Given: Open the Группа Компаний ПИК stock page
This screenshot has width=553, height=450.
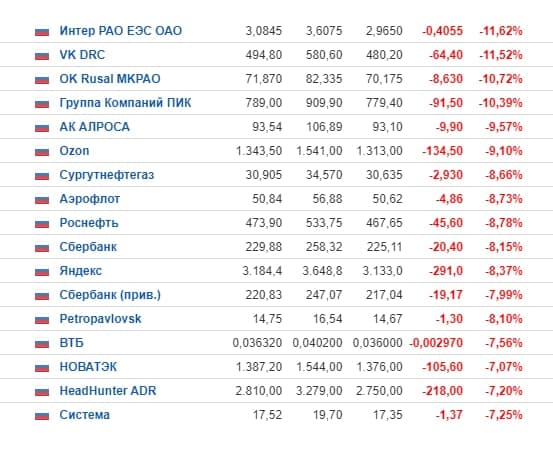Looking at the screenshot, I should click(x=125, y=103).
